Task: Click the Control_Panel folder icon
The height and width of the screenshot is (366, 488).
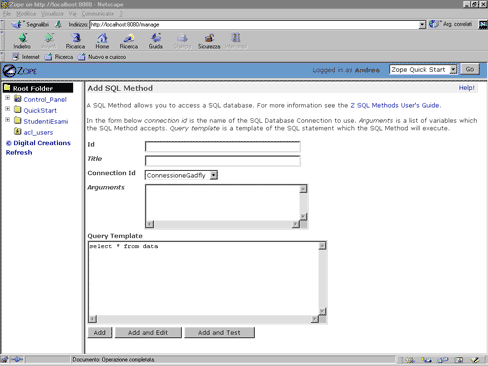Action: (x=18, y=99)
